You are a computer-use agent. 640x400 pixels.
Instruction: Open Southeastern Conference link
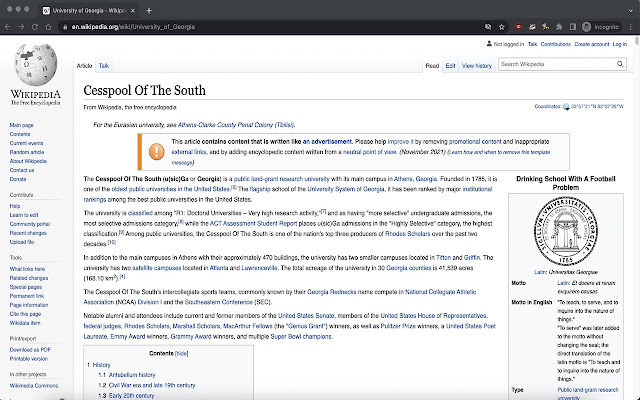(219, 302)
